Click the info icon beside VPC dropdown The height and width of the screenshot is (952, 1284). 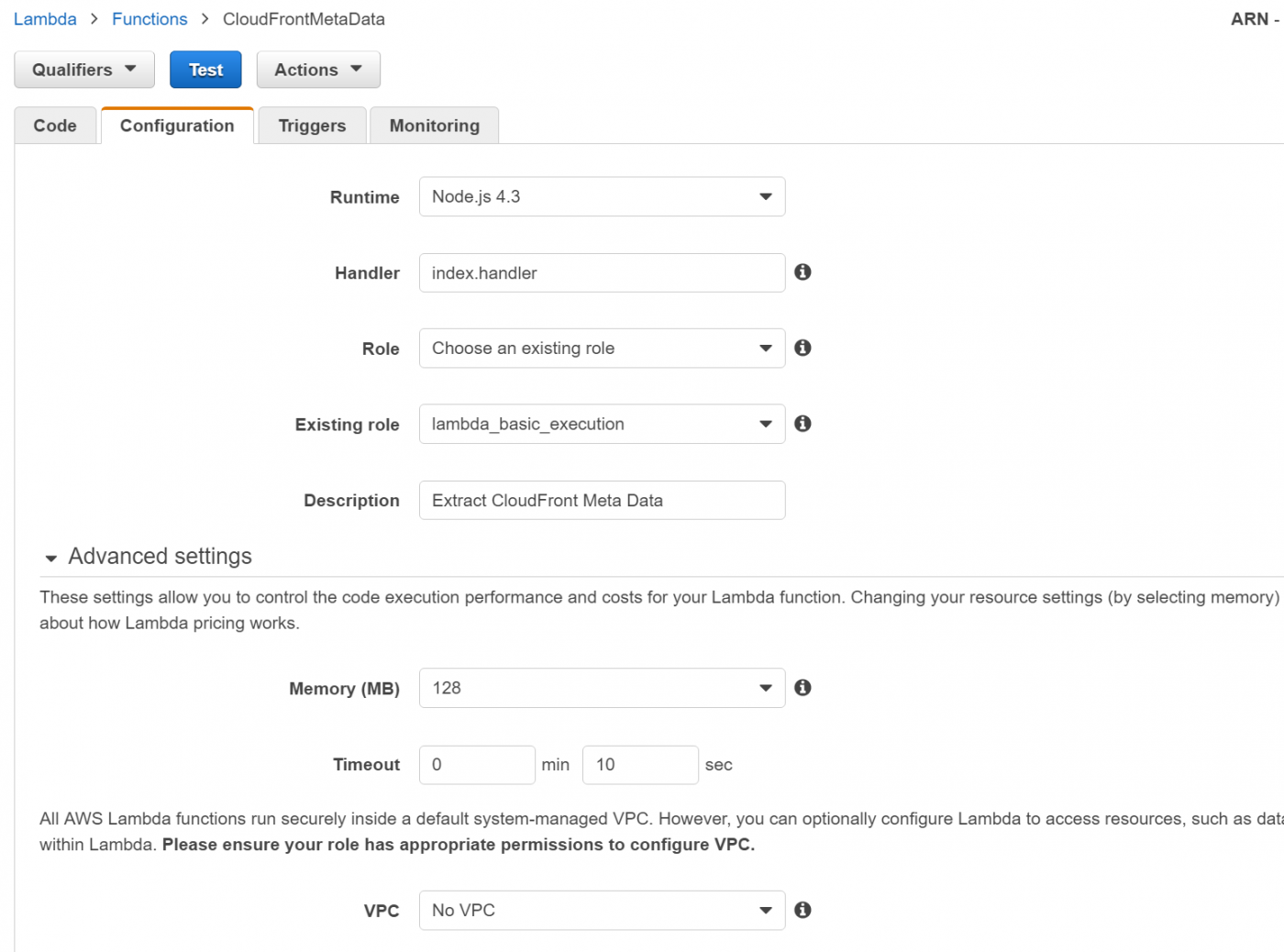coord(802,910)
